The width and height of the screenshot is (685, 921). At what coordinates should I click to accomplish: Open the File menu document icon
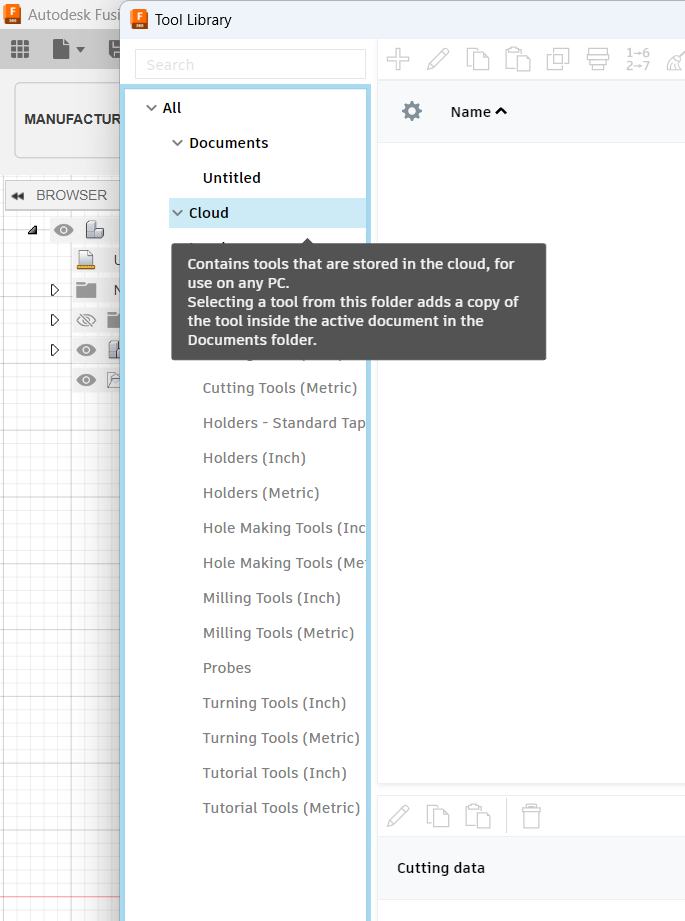coord(61,49)
